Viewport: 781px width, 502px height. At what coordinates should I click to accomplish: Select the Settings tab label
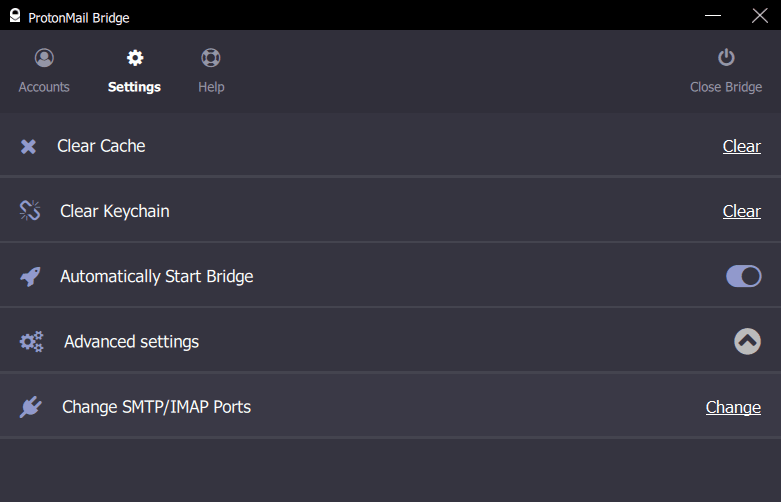coord(134,87)
